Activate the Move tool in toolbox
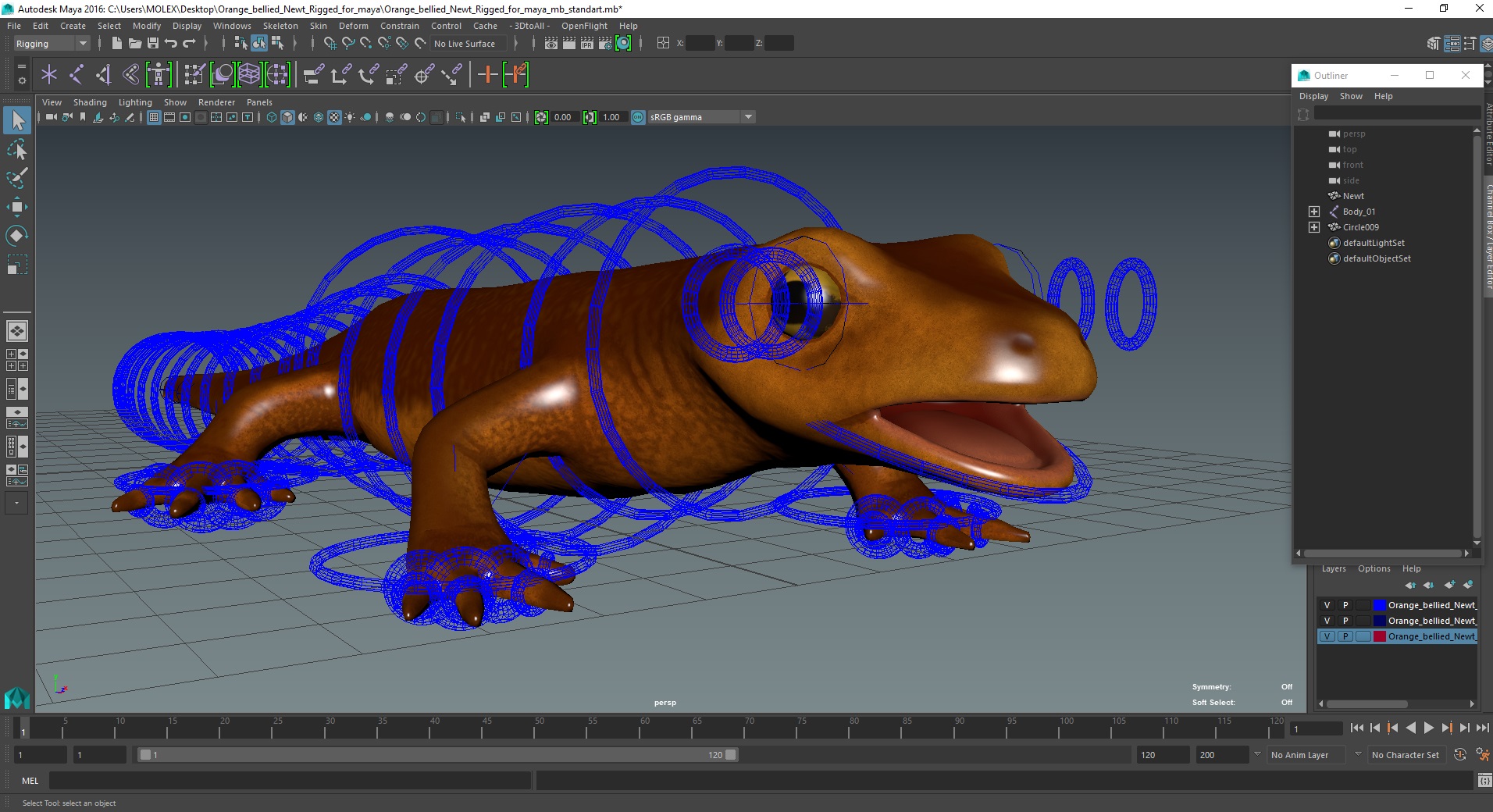The image size is (1493, 812). click(x=17, y=207)
